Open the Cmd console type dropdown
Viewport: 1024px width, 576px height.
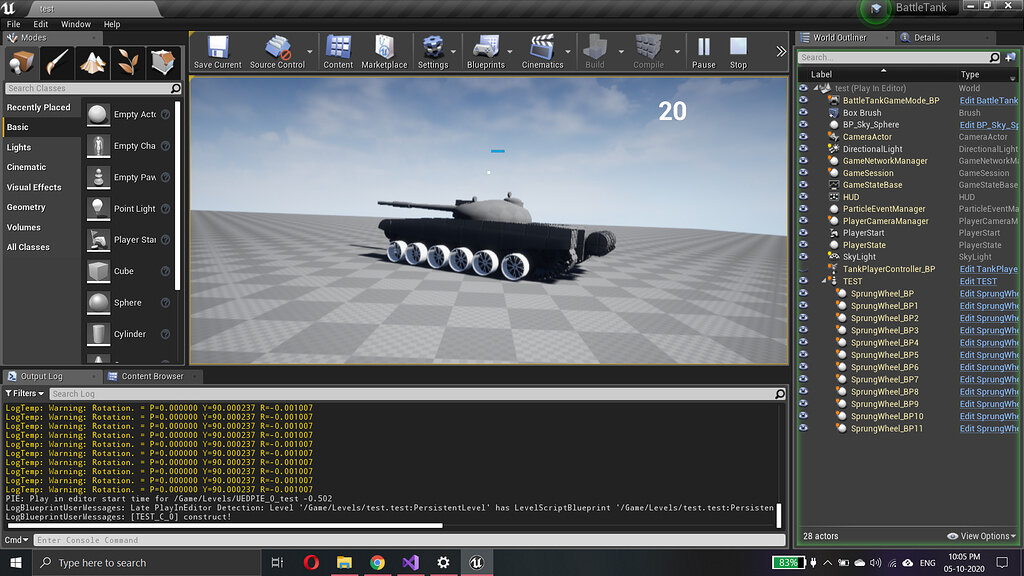(x=16, y=540)
